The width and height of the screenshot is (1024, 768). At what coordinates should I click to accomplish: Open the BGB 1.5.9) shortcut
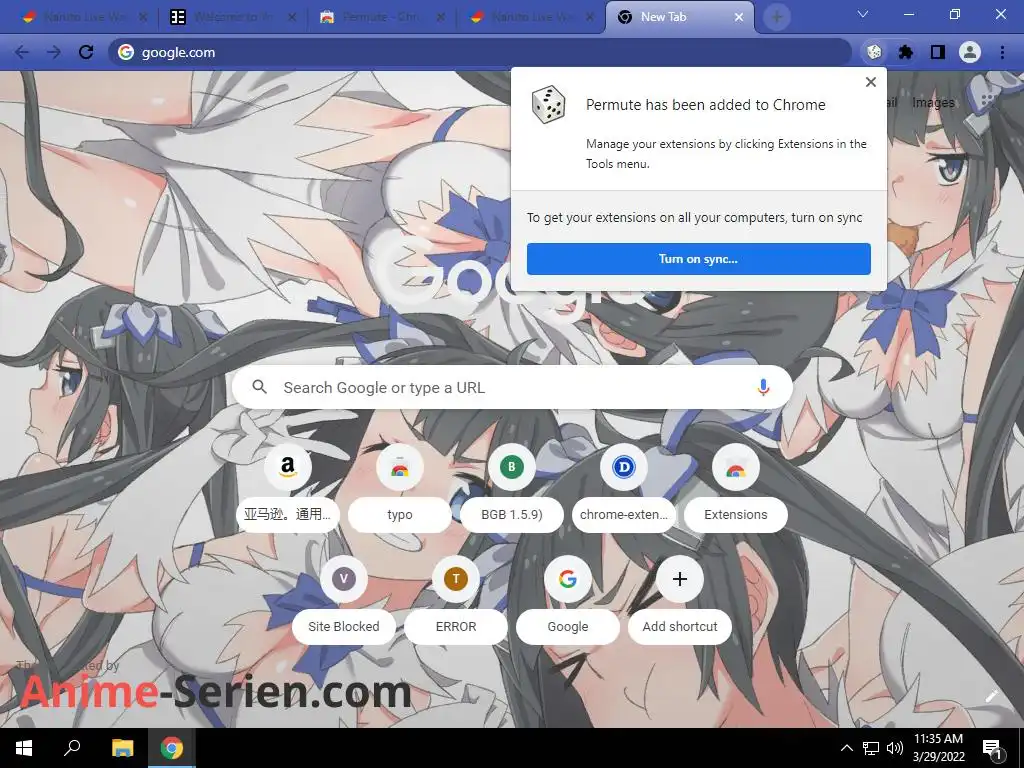(512, 487)
